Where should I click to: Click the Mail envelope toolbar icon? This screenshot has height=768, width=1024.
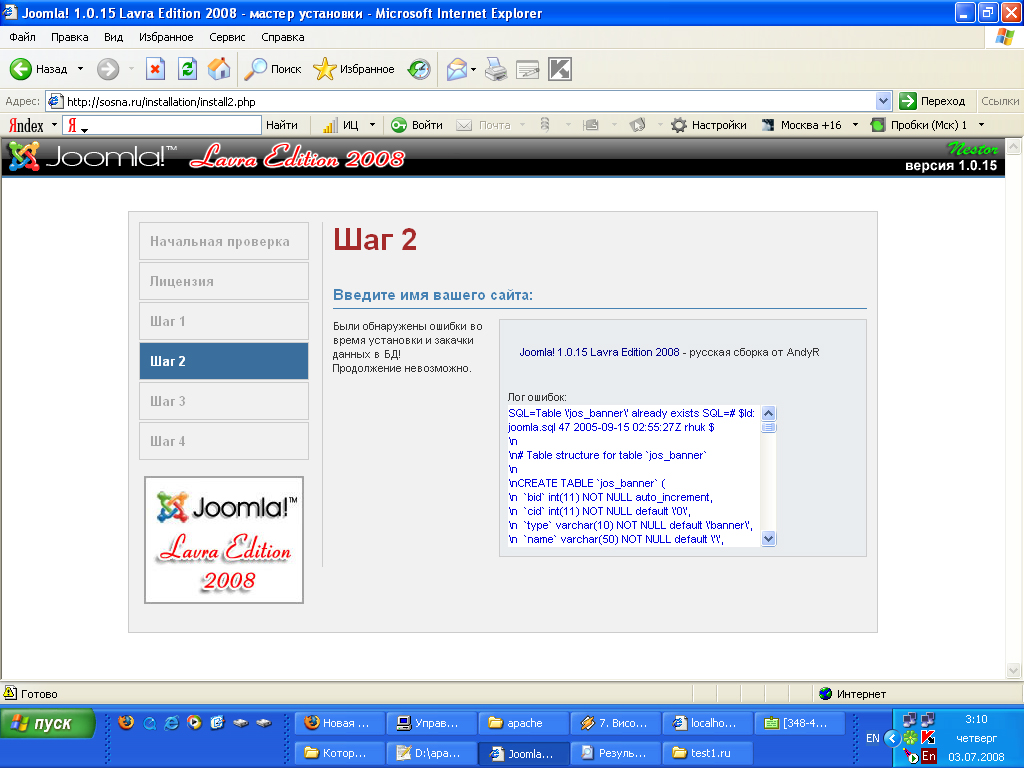456,69
